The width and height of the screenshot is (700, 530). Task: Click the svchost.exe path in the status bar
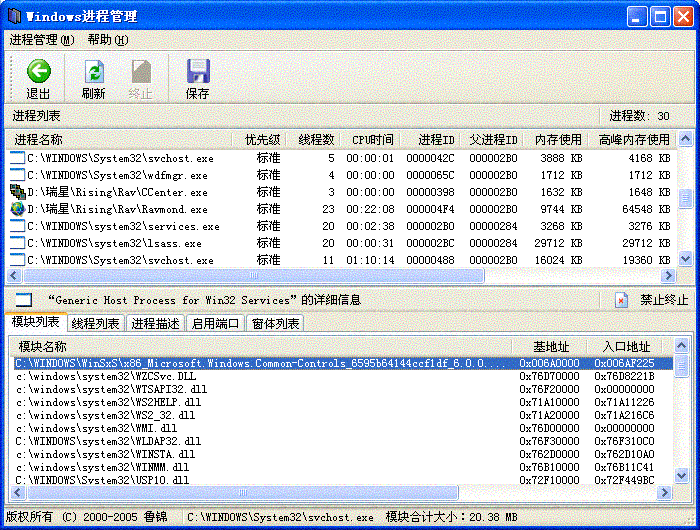pyautogui.click(x=280, y=517)
